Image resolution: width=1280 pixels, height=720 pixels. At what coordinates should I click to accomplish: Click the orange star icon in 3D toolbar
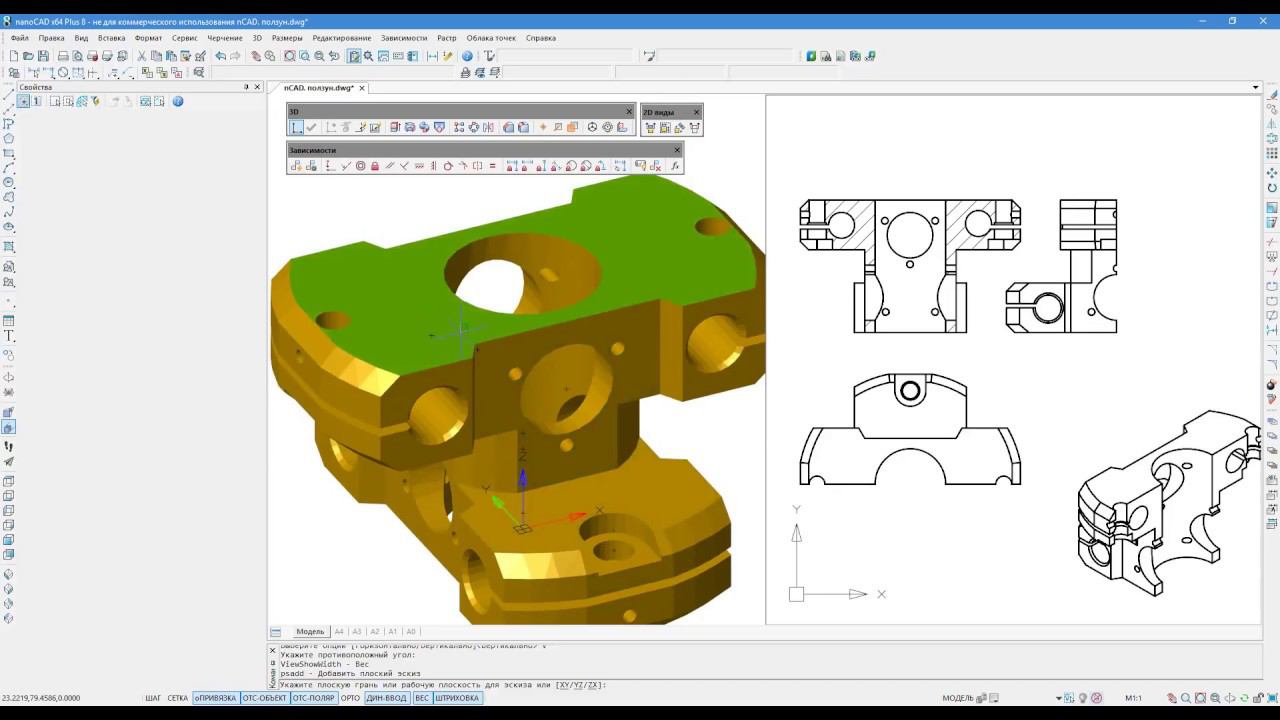click(x=543, y=127)
